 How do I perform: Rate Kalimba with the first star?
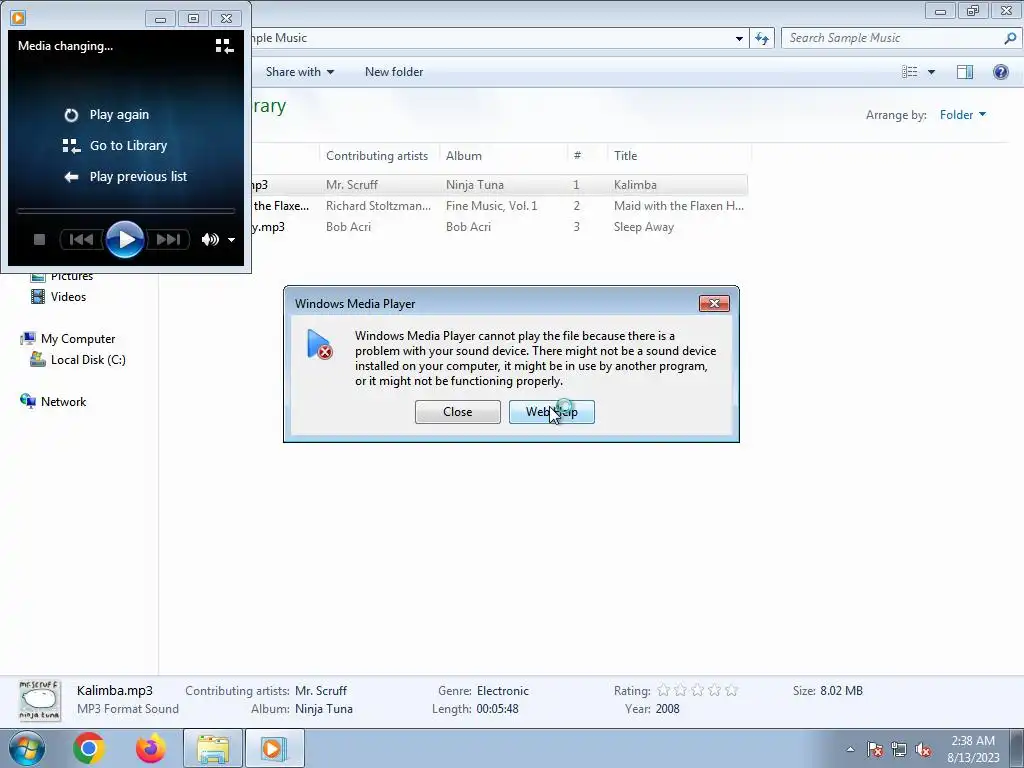coord(664,690)
